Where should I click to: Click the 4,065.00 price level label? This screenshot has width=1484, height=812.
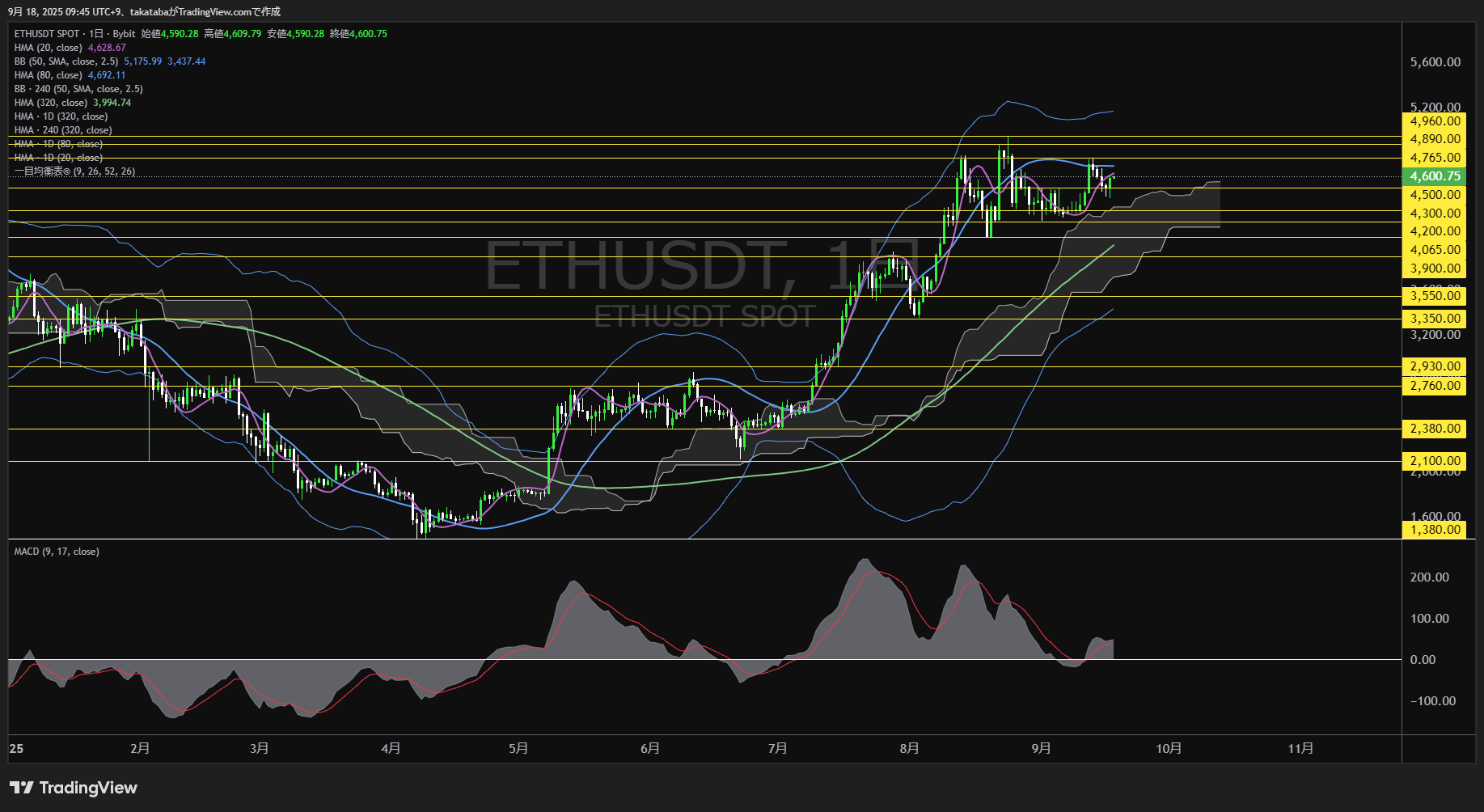[1434, 250]
